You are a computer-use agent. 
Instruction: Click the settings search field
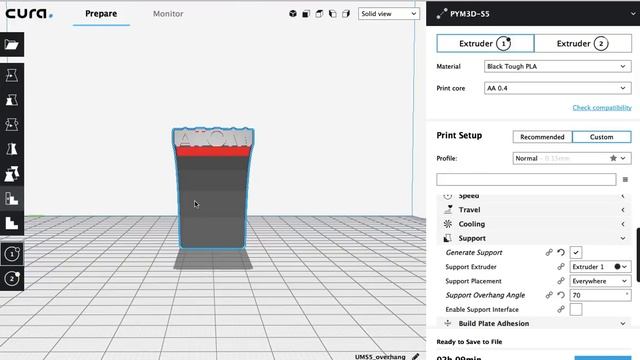point(526,180)
